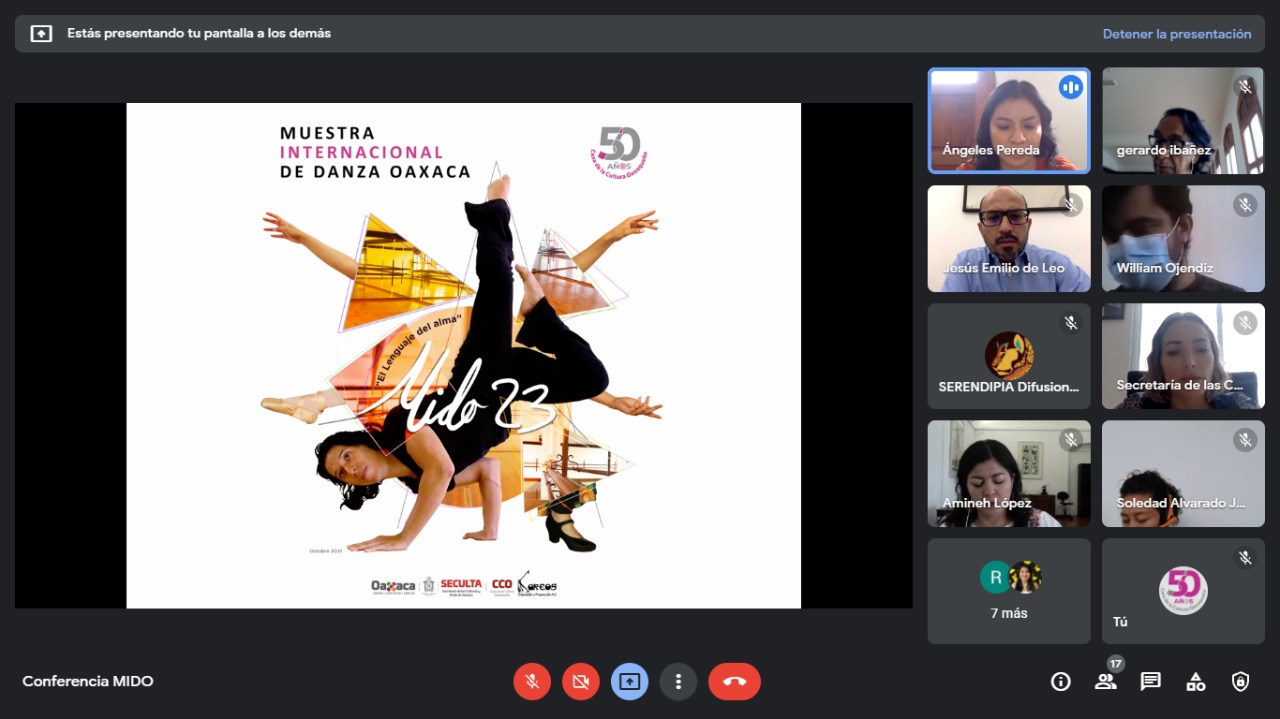Show the participants people panel
Screen dimensions: 1280x719
(x=1105, y=682)
